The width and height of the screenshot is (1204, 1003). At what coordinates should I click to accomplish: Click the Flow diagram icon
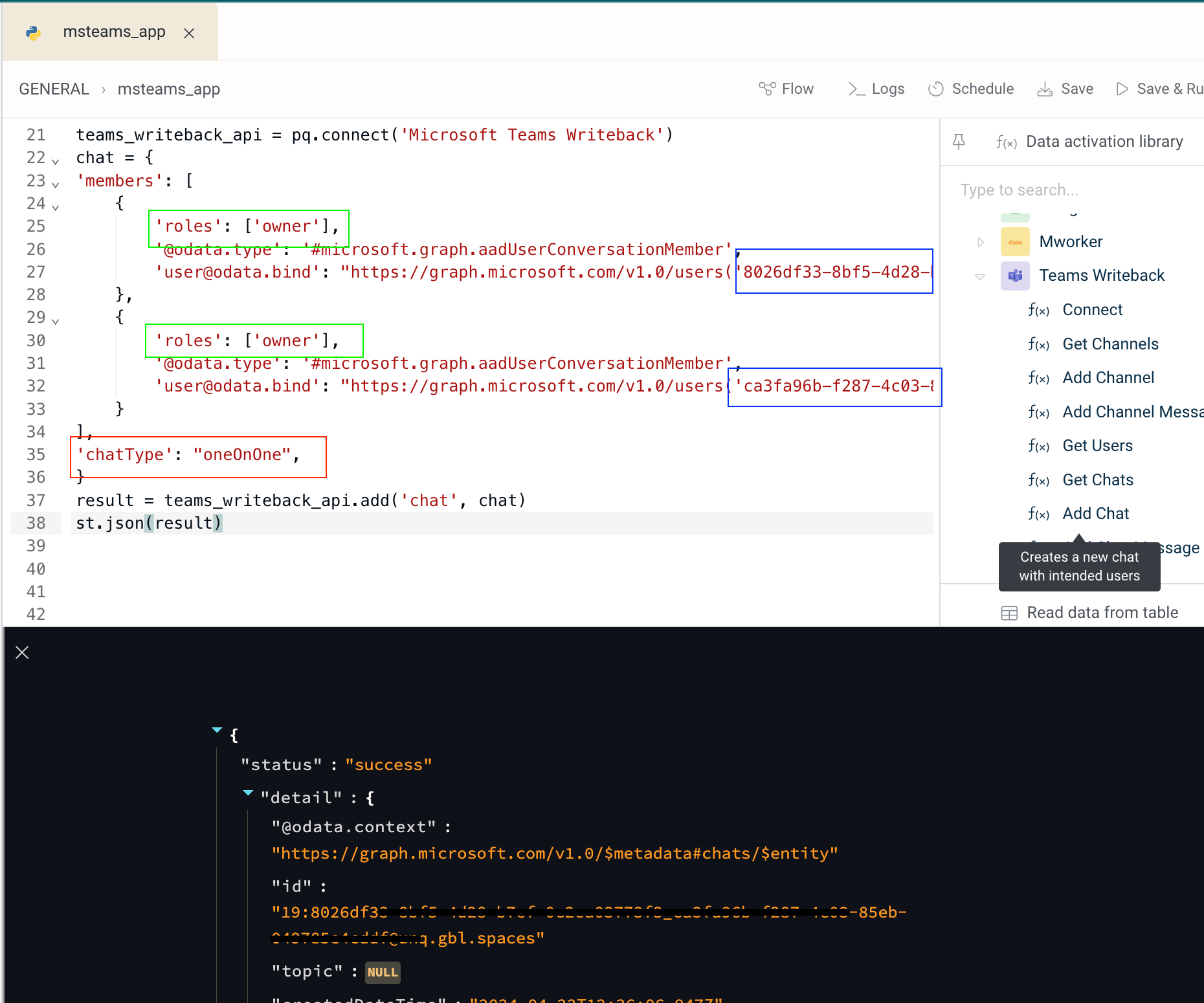pyautogui.click(x=767, y=89)
